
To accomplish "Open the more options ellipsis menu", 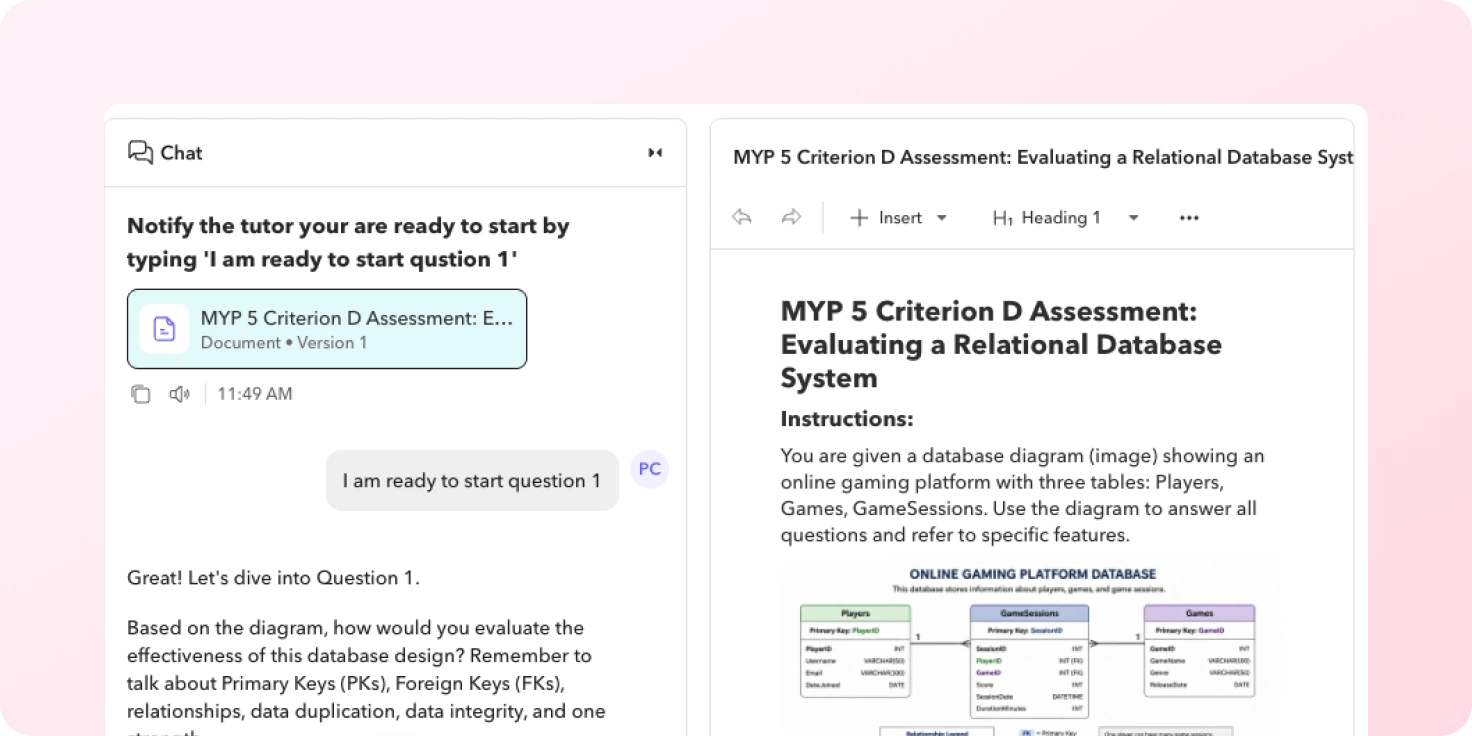I will pos(1189,218).
